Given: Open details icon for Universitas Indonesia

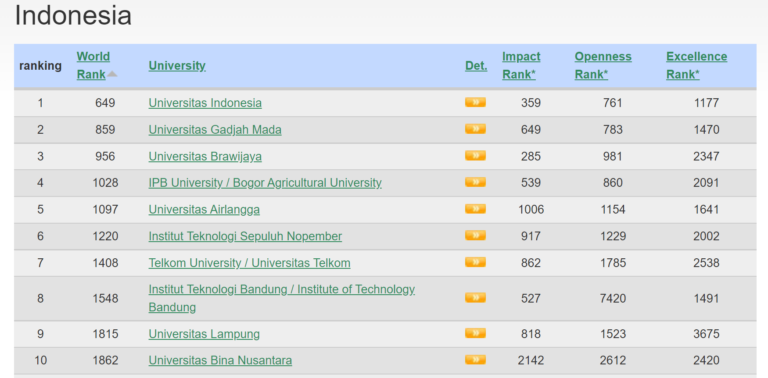Looking at the screenshot, I should (475, 102).
